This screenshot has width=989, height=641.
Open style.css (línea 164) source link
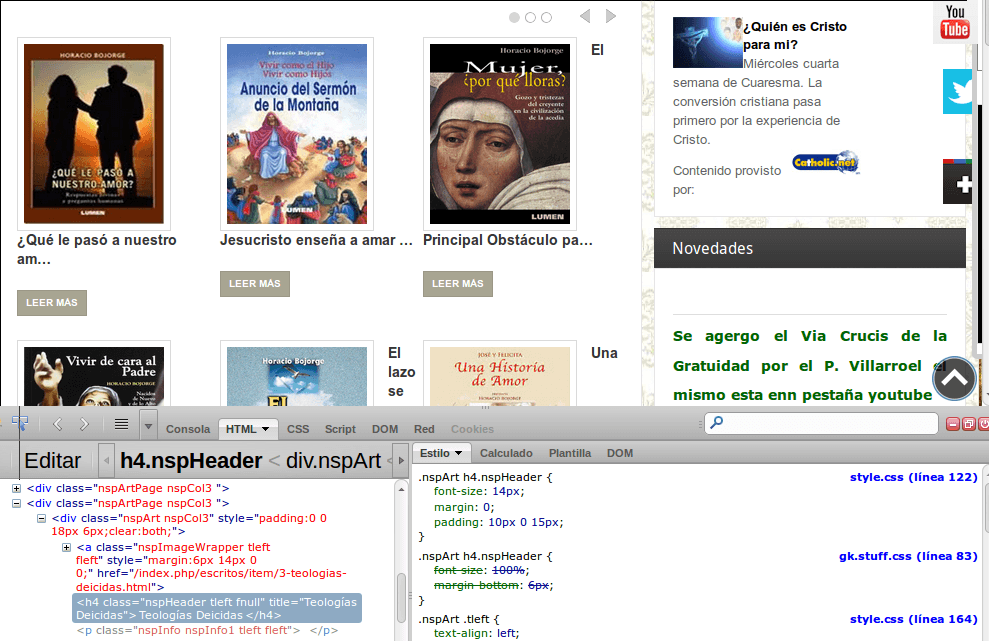pos(913,619)
